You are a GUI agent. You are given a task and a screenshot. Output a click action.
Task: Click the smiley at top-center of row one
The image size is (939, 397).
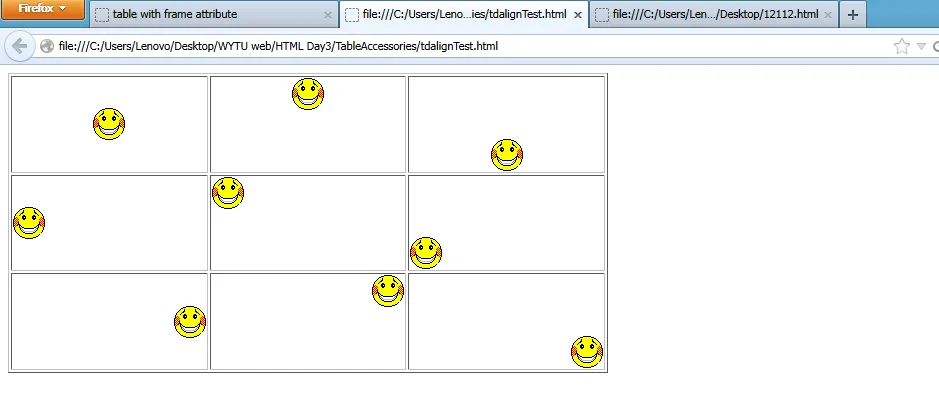pos(308,94)
